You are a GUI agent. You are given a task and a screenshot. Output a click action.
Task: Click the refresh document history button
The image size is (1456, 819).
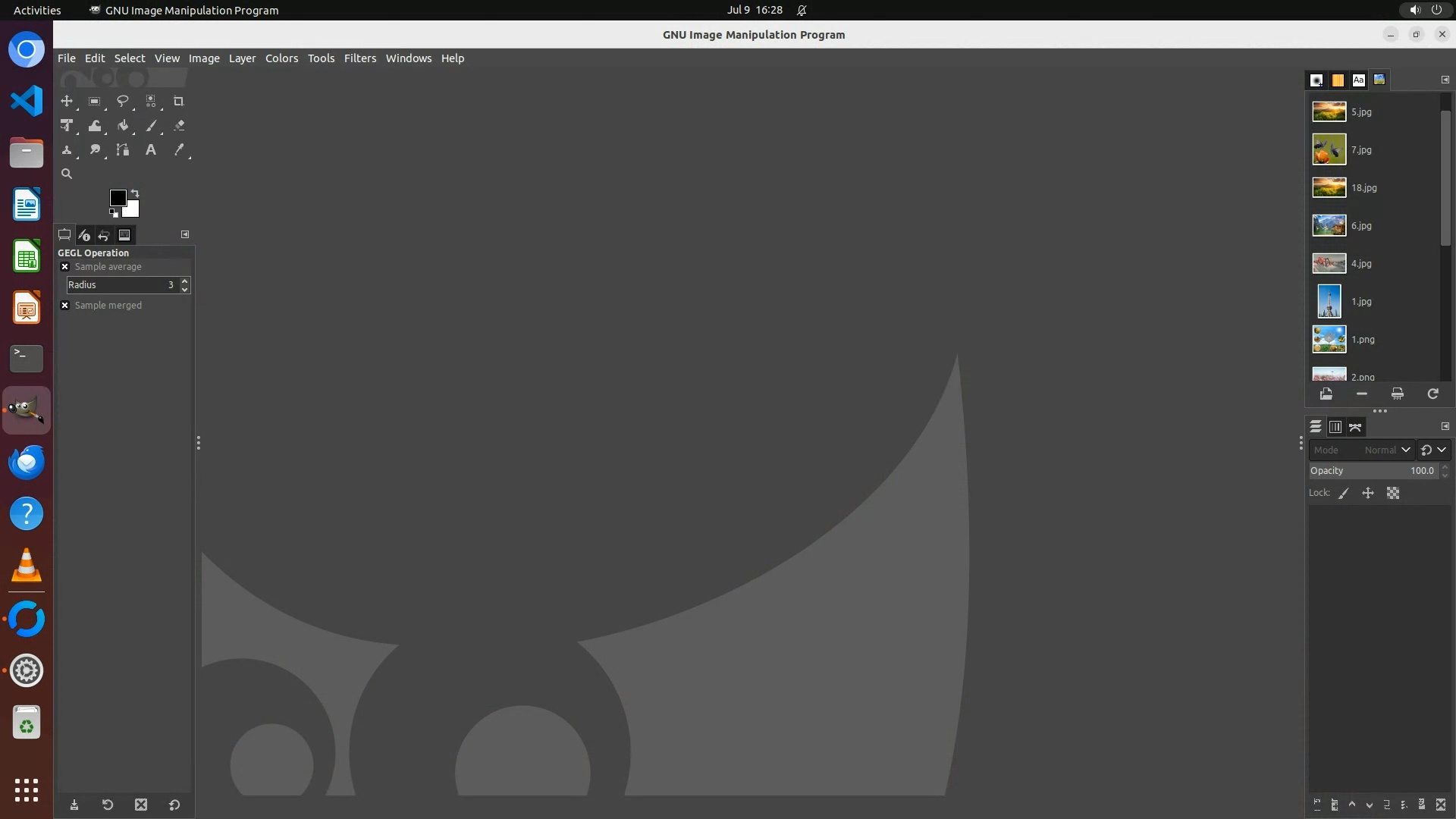click(1432, 394)
